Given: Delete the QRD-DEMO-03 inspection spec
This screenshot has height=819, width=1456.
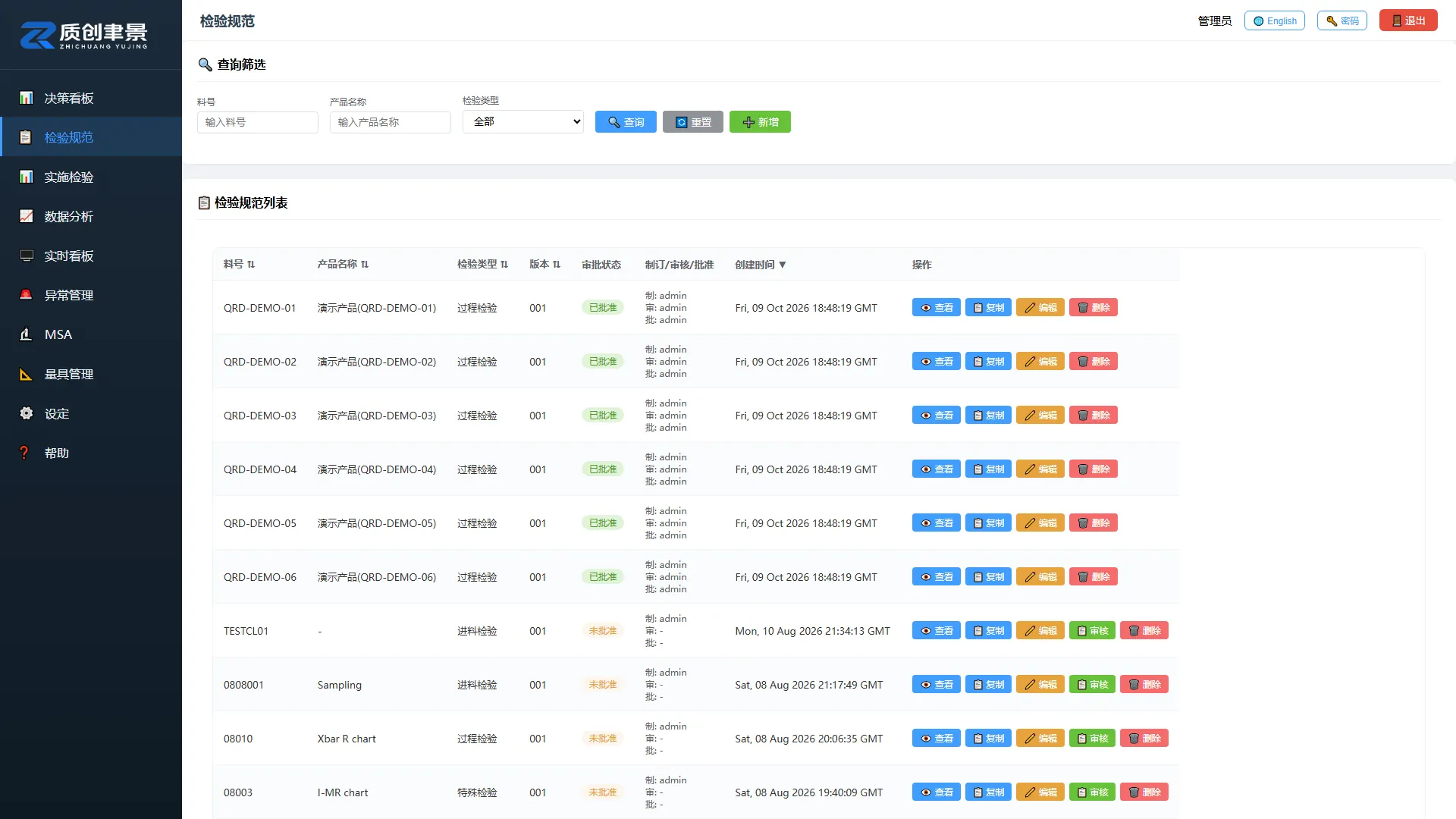Looking at the screenshot, I should click(1093, 416).
